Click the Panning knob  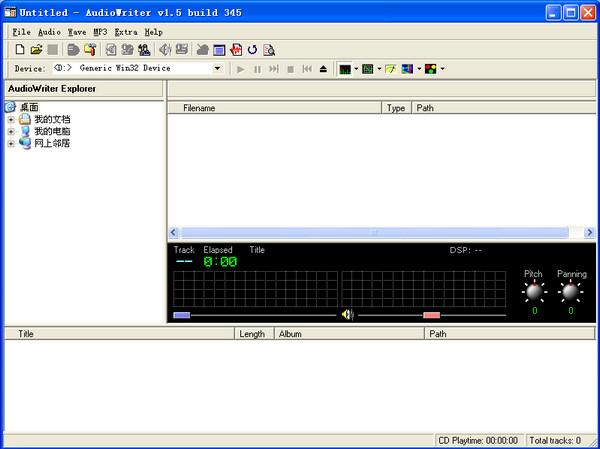(570, 292)
